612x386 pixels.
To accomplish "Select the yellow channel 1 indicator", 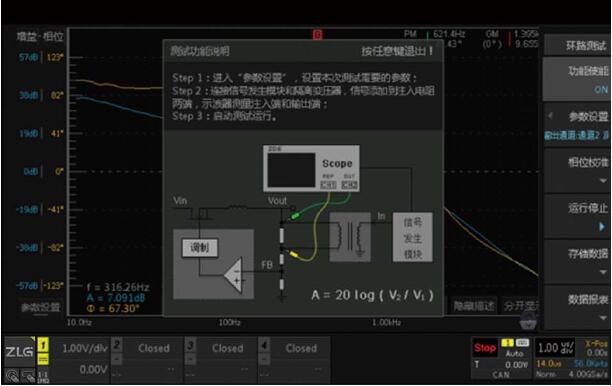I will pyautogui.click(x=43, y=345).
